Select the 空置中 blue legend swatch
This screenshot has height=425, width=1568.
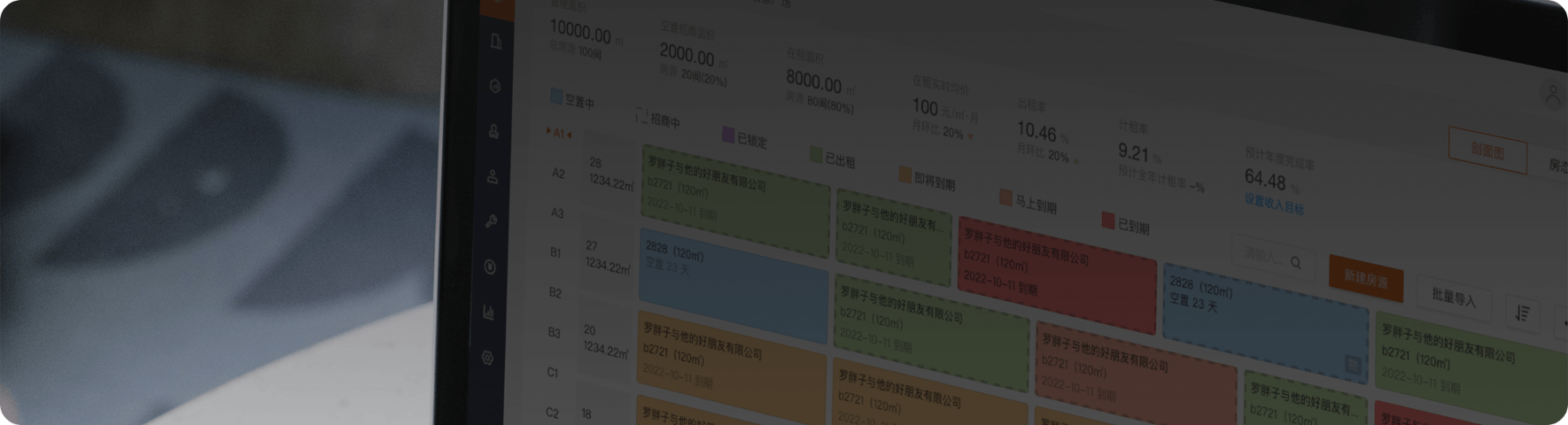pyautogui.click(x=556, y=96)
